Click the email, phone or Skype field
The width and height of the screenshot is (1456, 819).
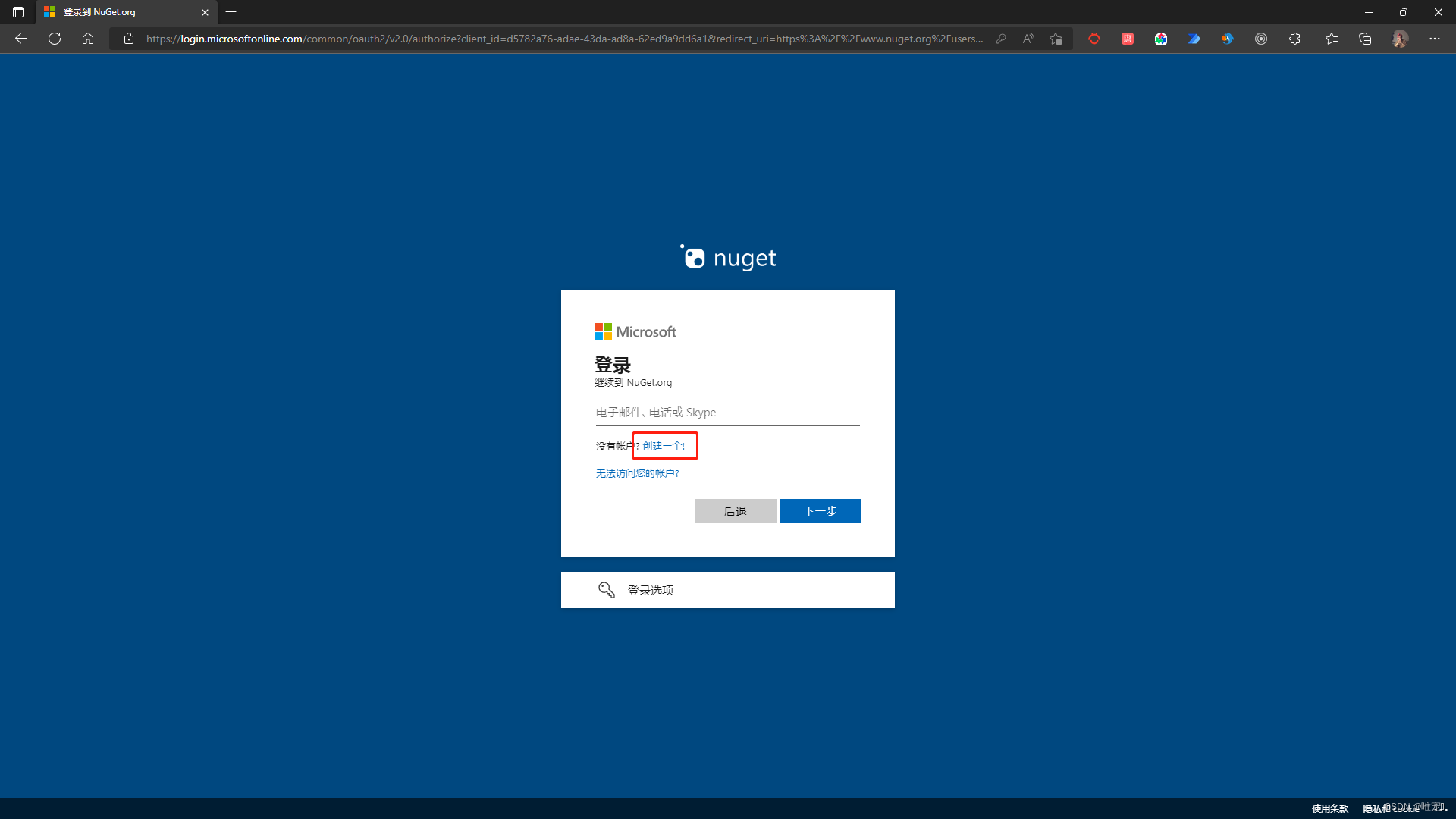(726, 413)
